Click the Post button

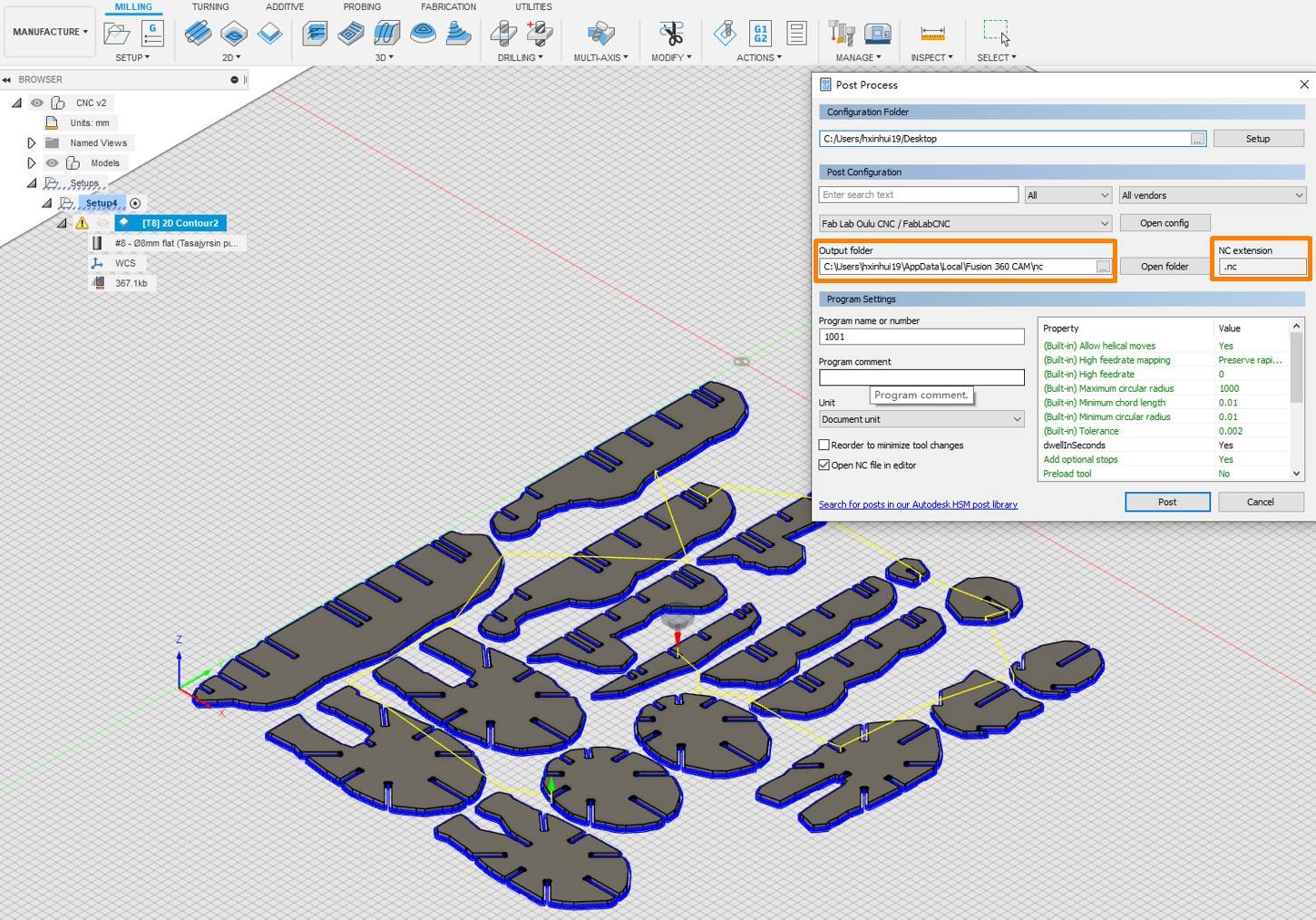point(1167,502)
